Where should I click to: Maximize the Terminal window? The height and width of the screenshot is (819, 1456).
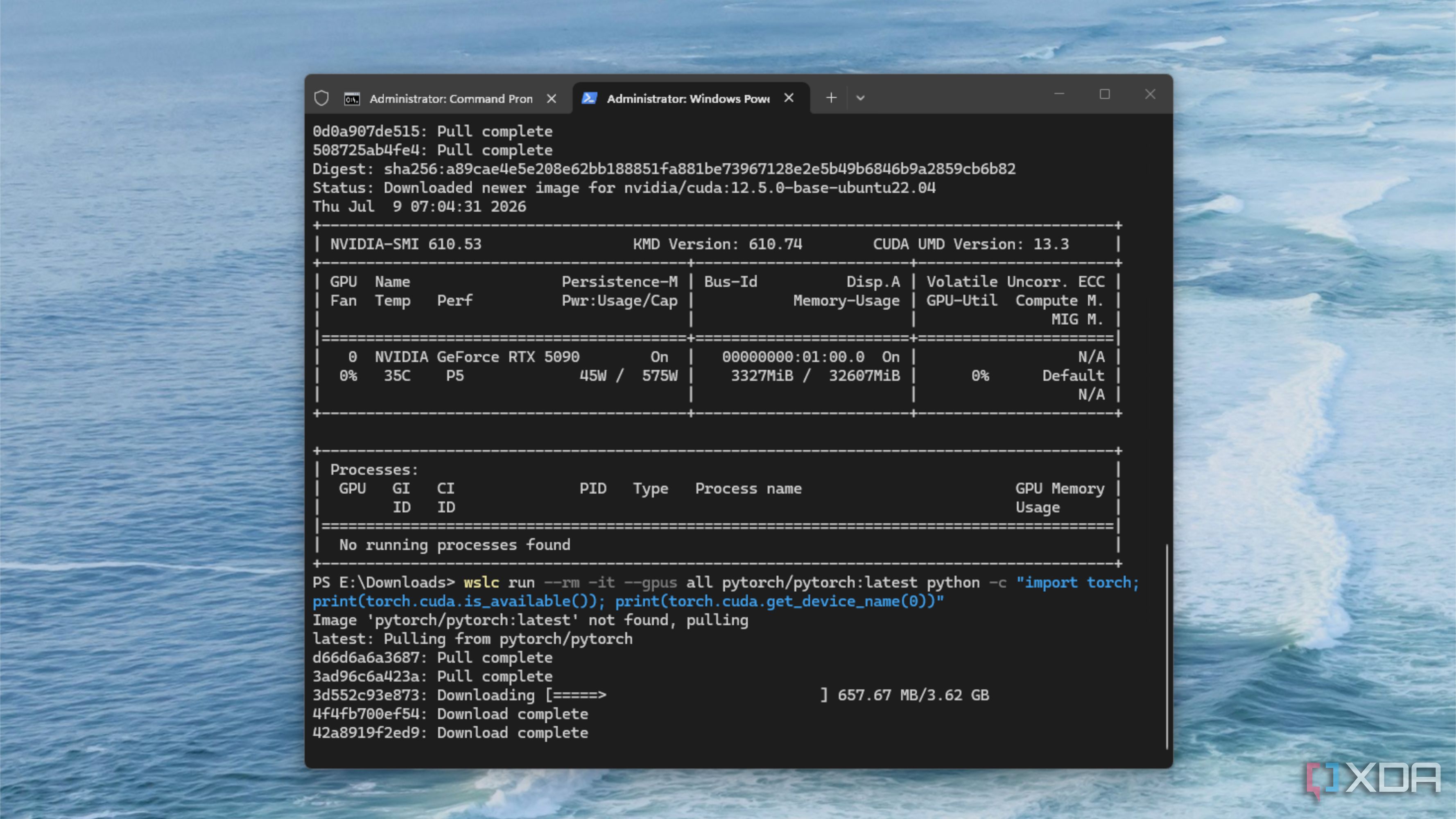pos(1104,95)
